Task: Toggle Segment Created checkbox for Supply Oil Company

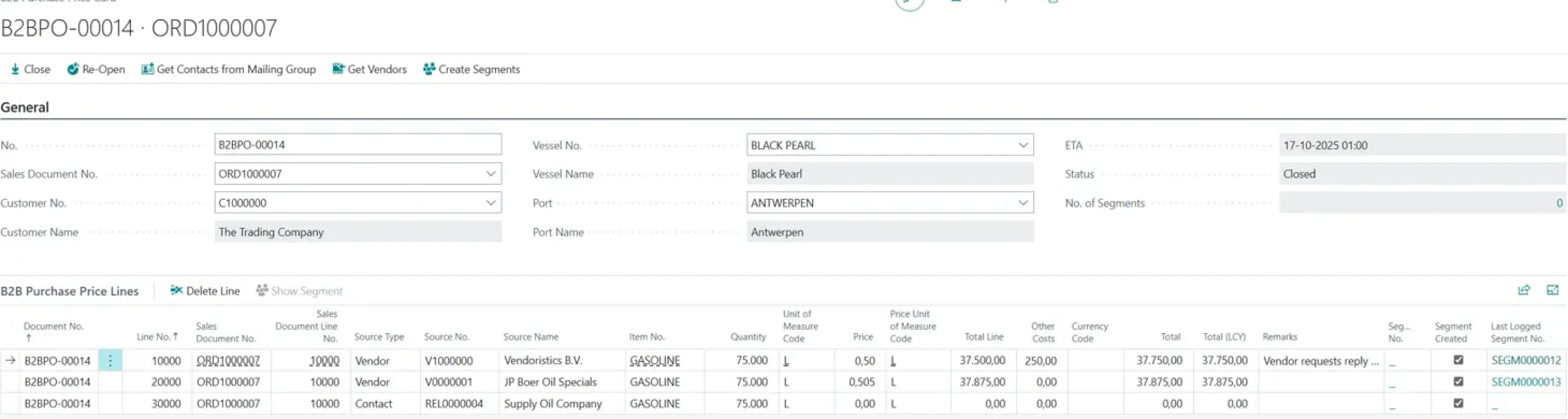Action: click(x=1458, y=403)
